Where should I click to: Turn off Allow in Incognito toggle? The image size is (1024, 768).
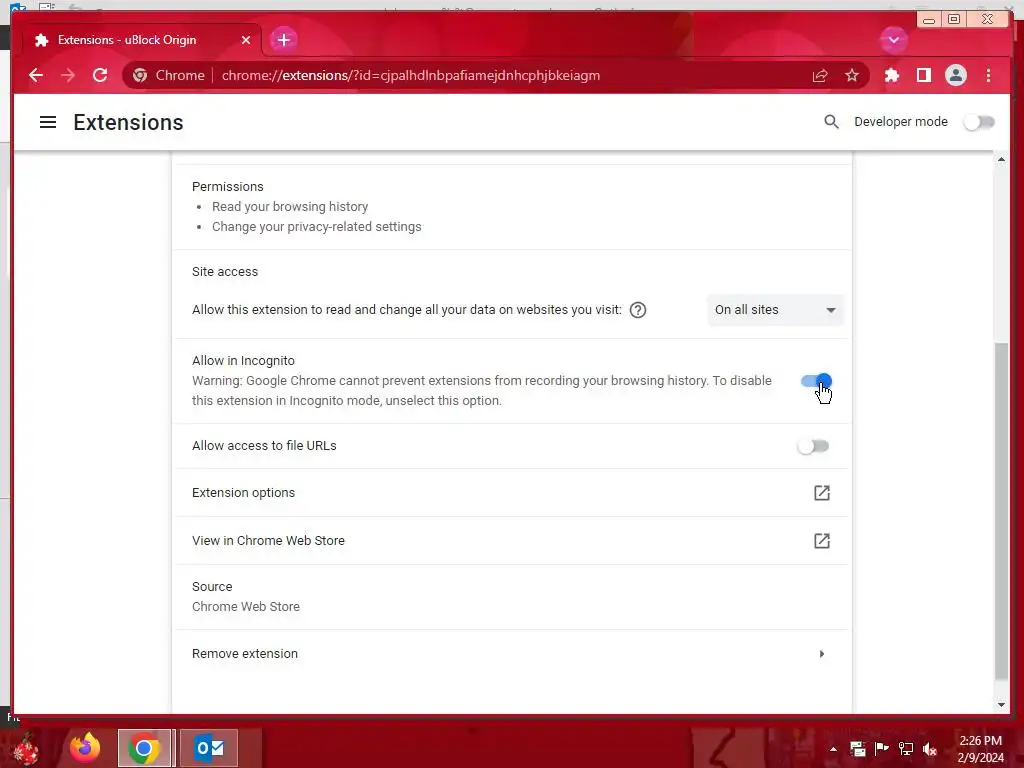point(816,381)
